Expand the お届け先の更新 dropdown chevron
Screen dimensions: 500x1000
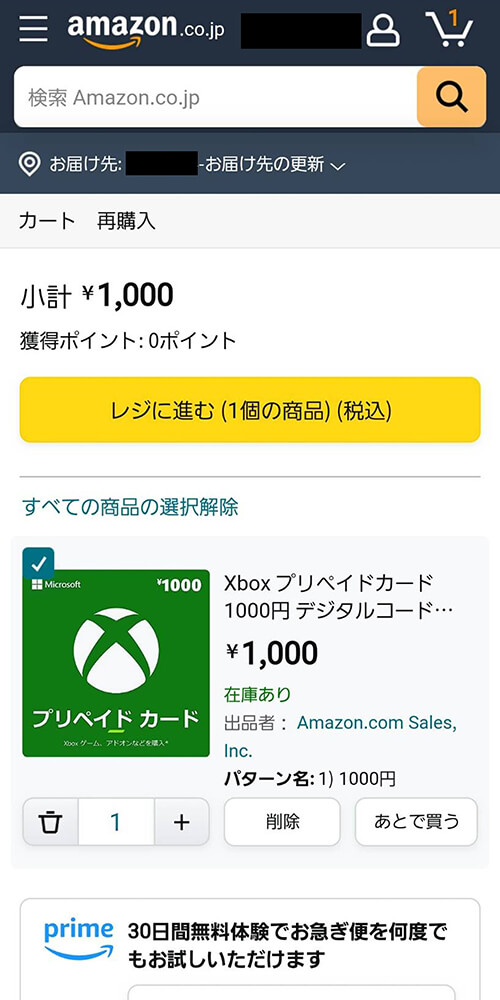coord(339,166)
